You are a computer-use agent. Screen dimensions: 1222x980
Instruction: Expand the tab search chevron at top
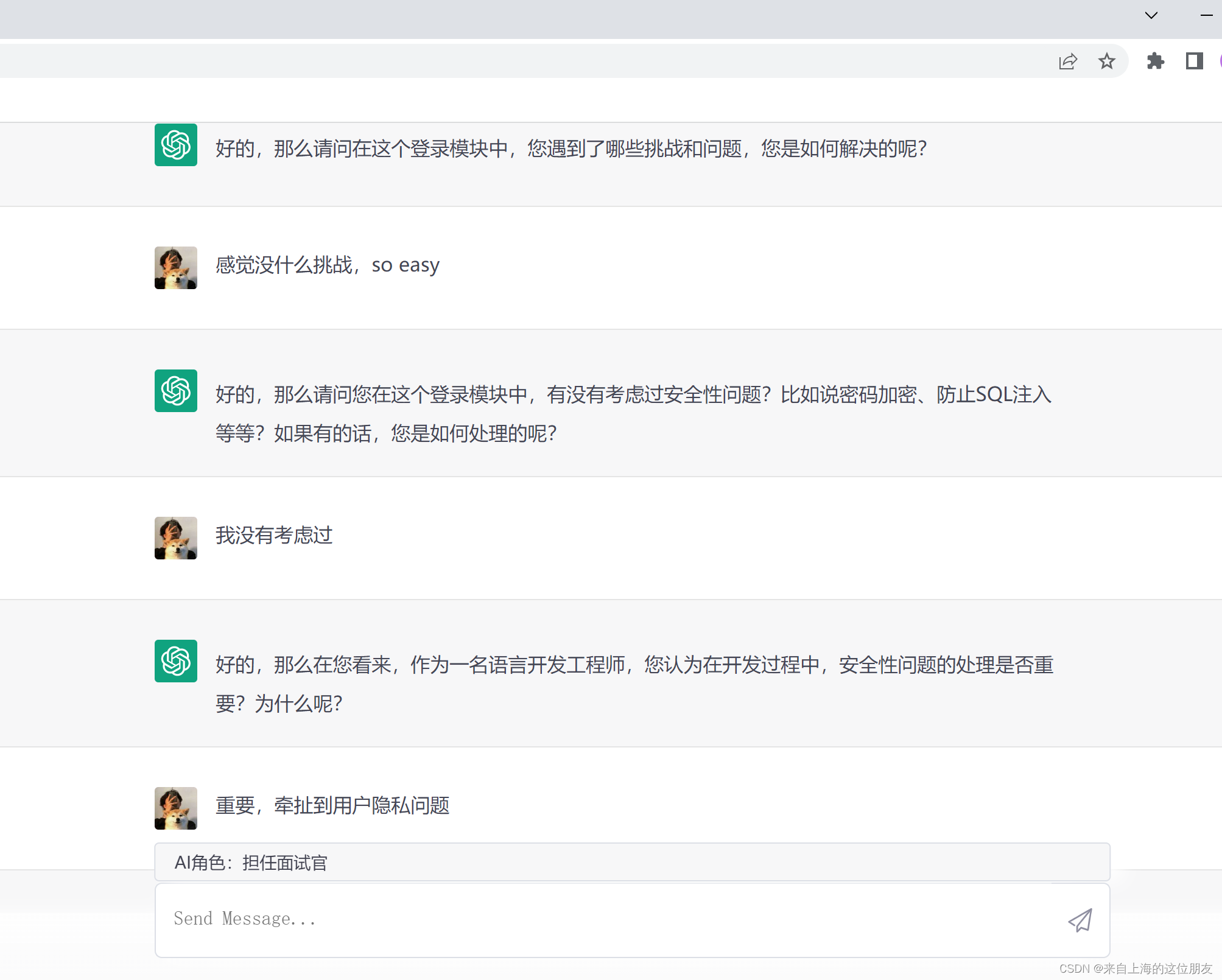(x=1151, y=16)
